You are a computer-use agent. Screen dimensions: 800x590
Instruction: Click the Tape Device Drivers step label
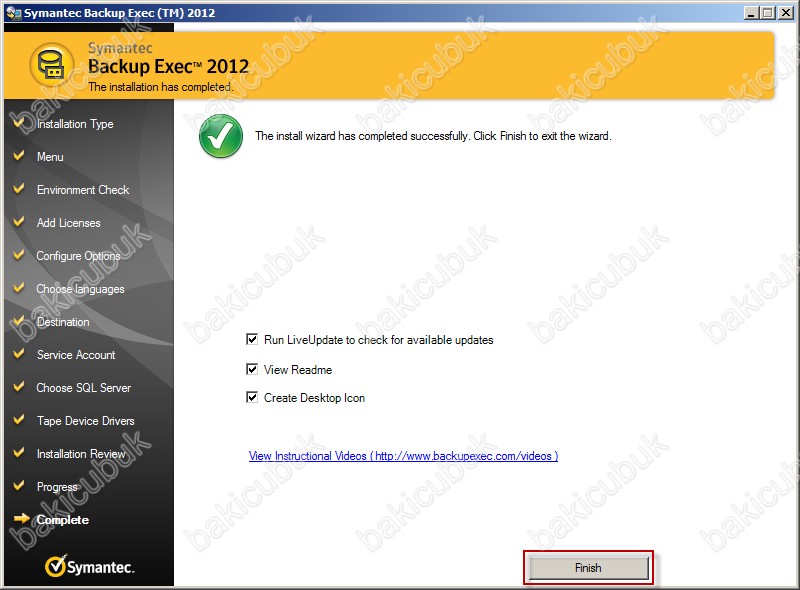(85, 421)
